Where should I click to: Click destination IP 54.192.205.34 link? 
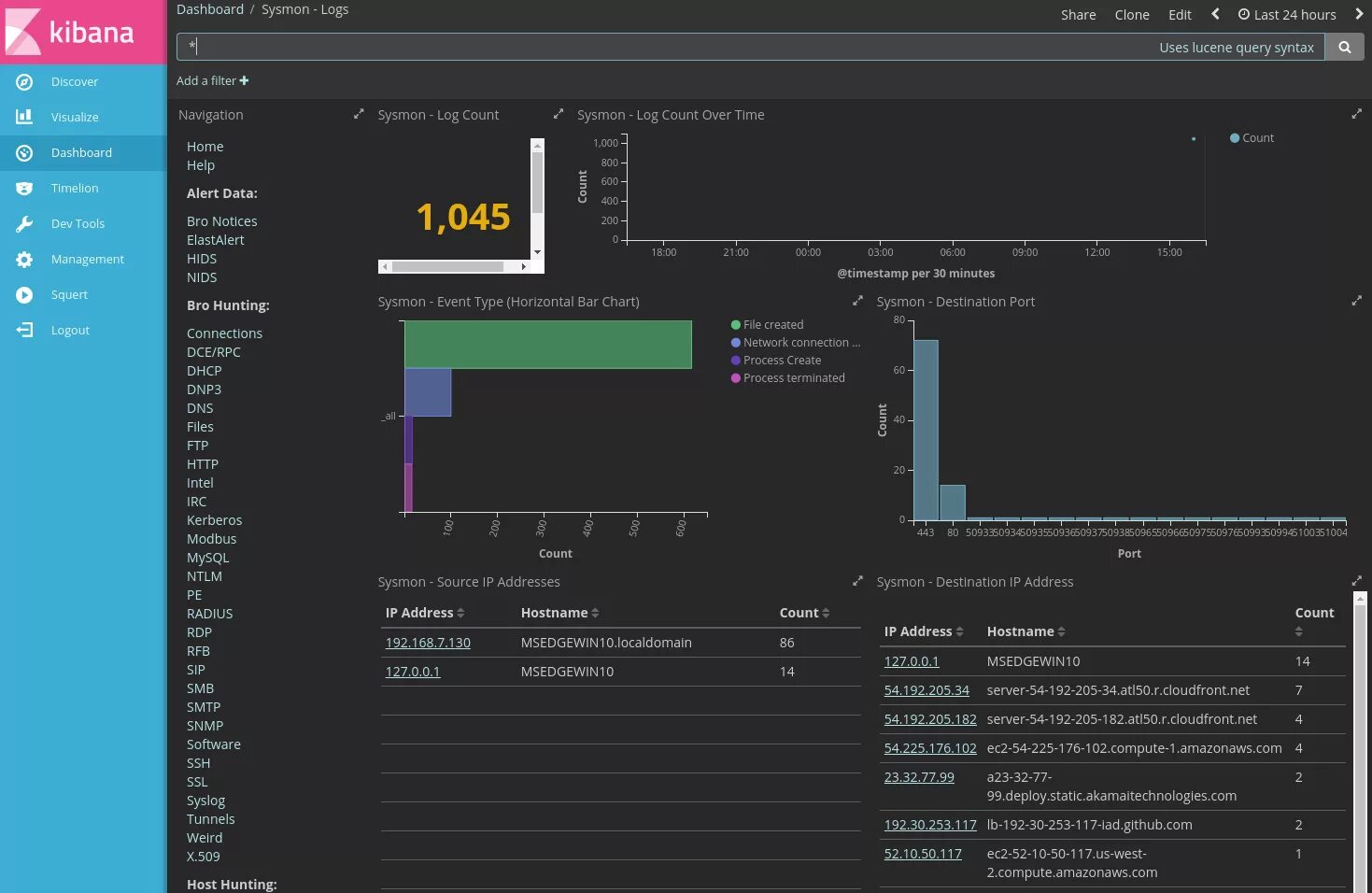(926, 690)
